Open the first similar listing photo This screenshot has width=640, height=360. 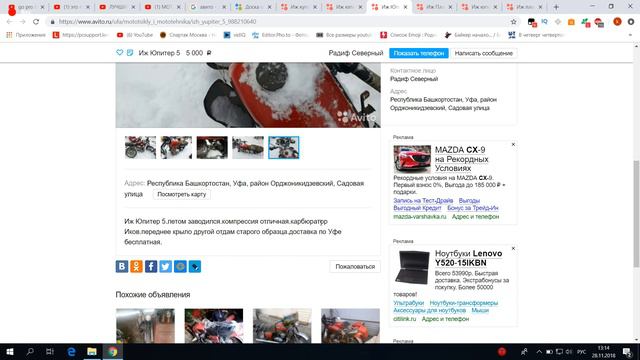pyautogui.click(x=145, y=326)
